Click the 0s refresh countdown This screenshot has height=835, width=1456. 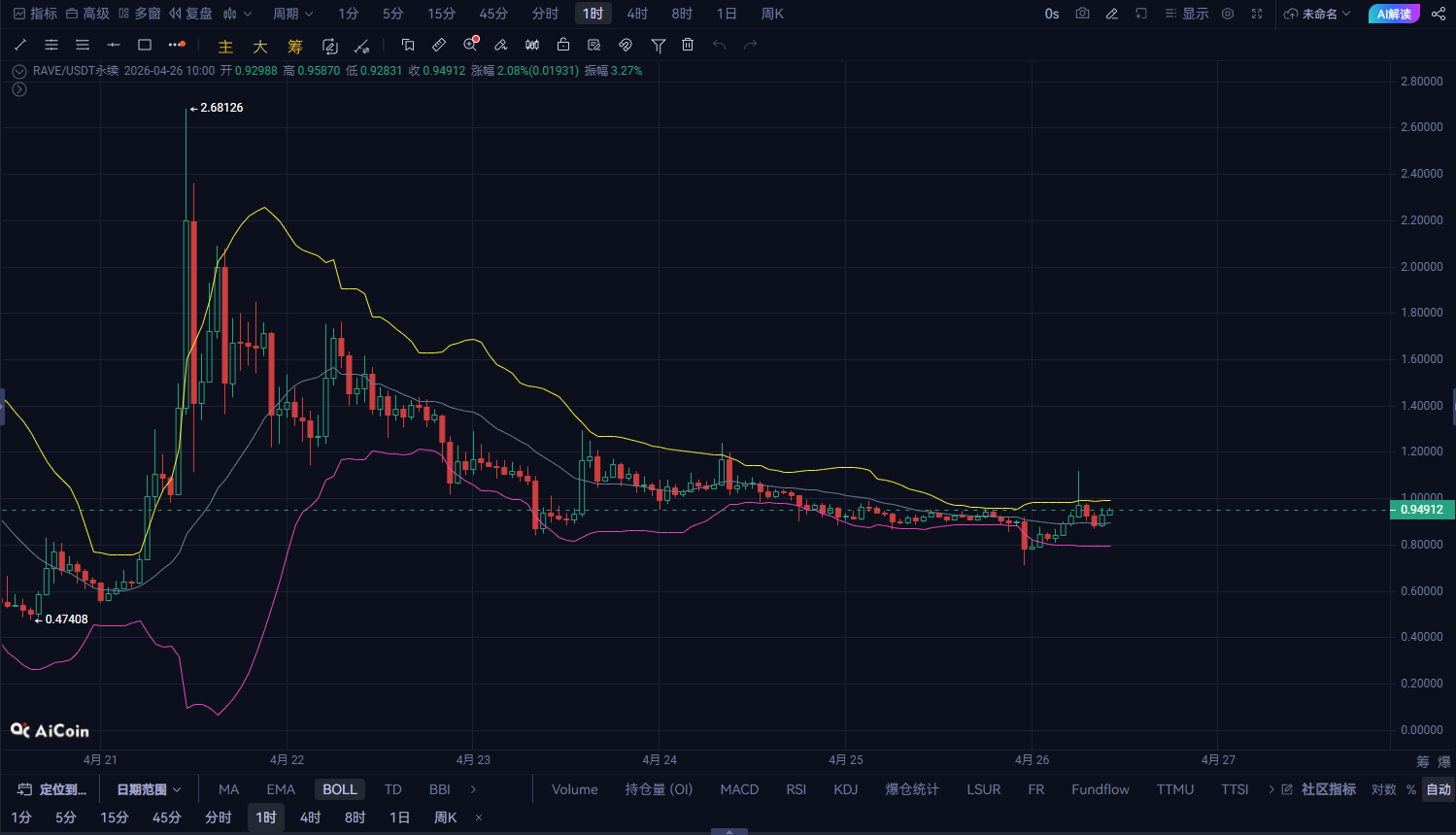pyautogui.click(x=1052, y=14)
